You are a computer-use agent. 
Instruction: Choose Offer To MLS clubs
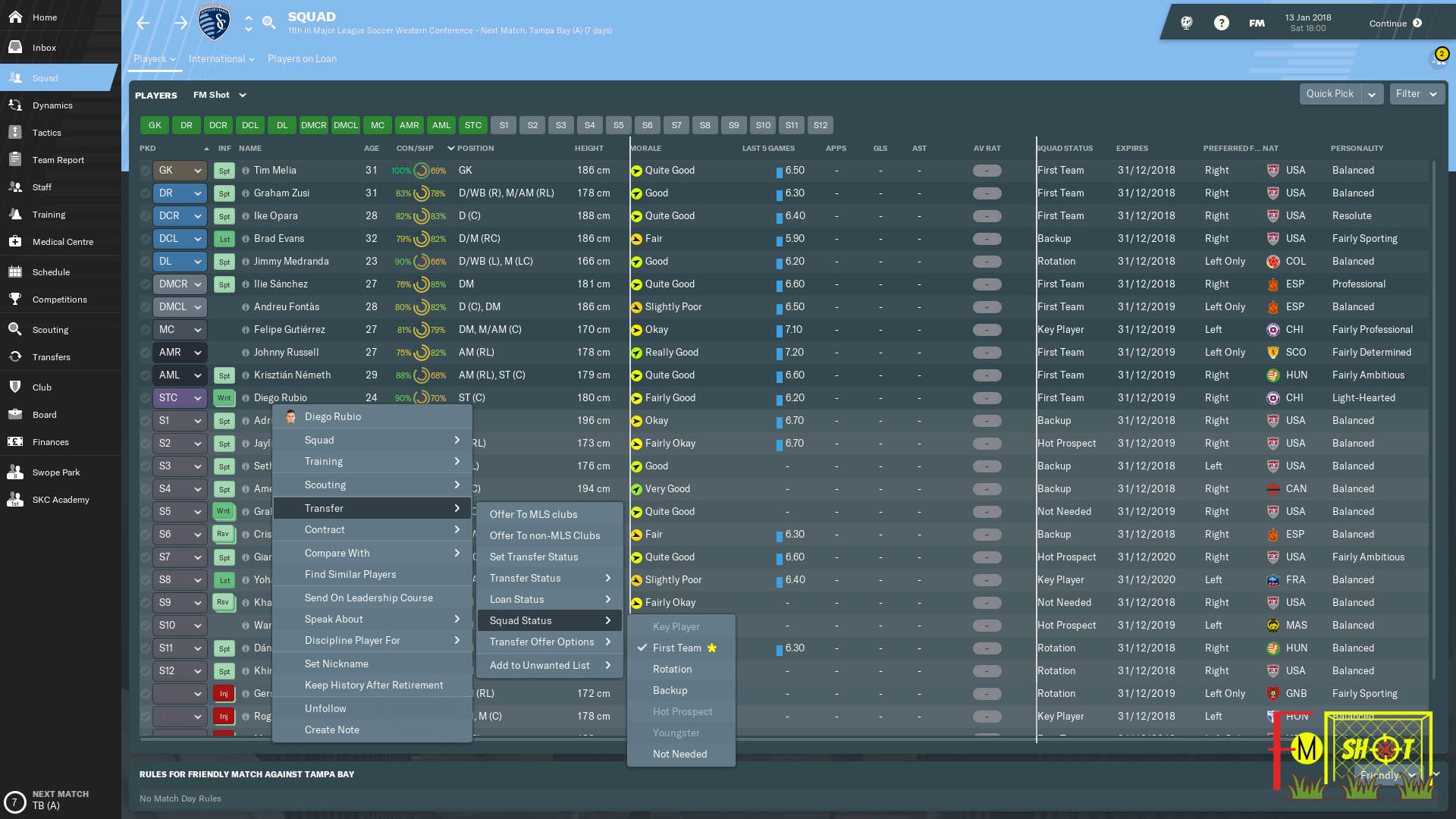(x=533, y=514)
